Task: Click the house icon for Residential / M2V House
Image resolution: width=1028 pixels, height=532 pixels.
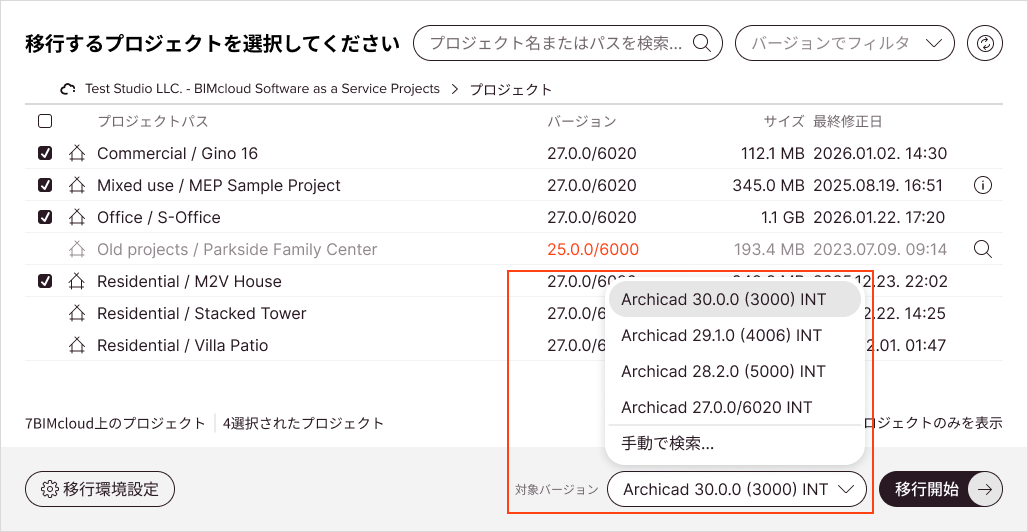Action: (77, 281)
